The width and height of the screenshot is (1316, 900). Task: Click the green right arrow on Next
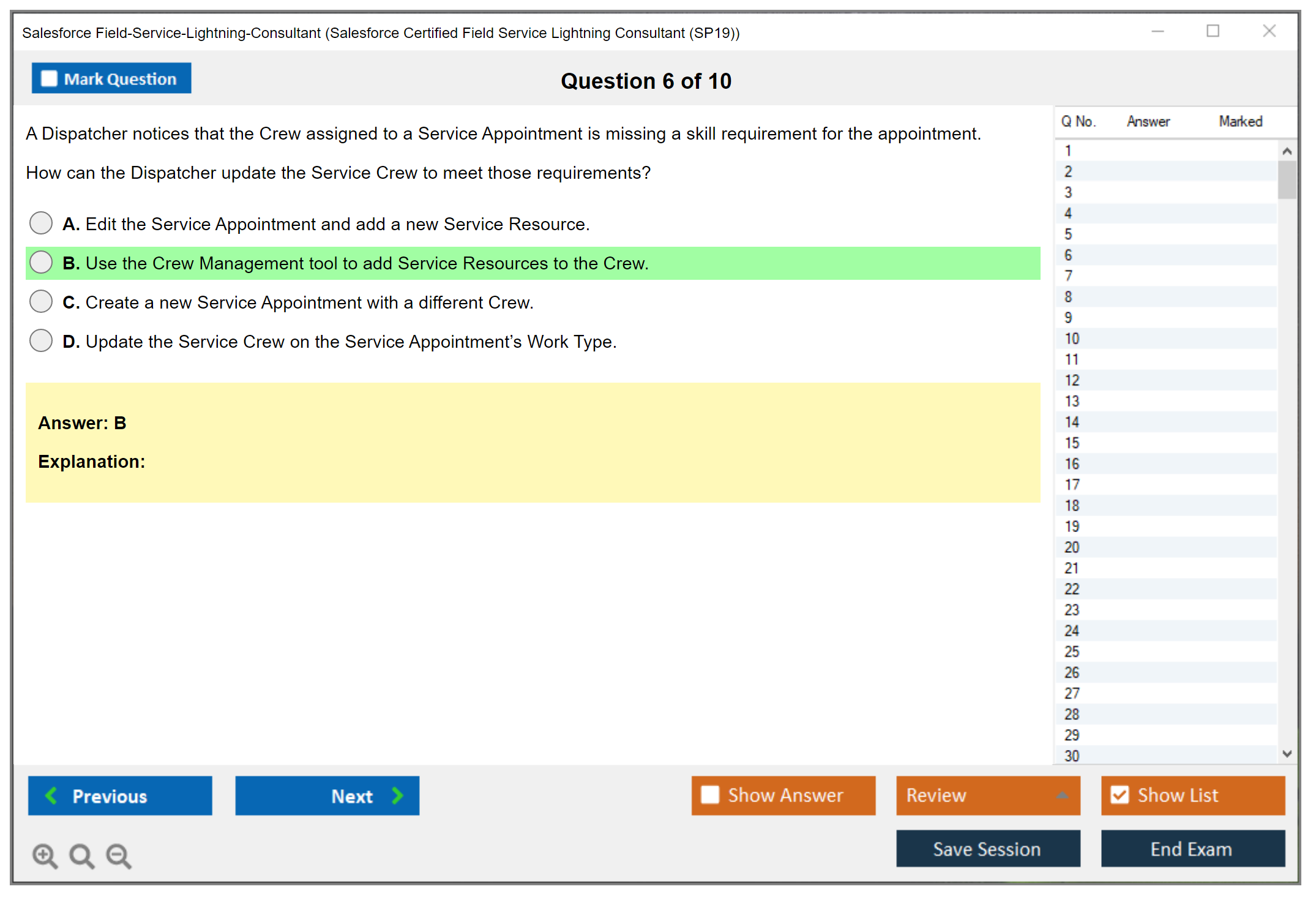coord(397,795)
